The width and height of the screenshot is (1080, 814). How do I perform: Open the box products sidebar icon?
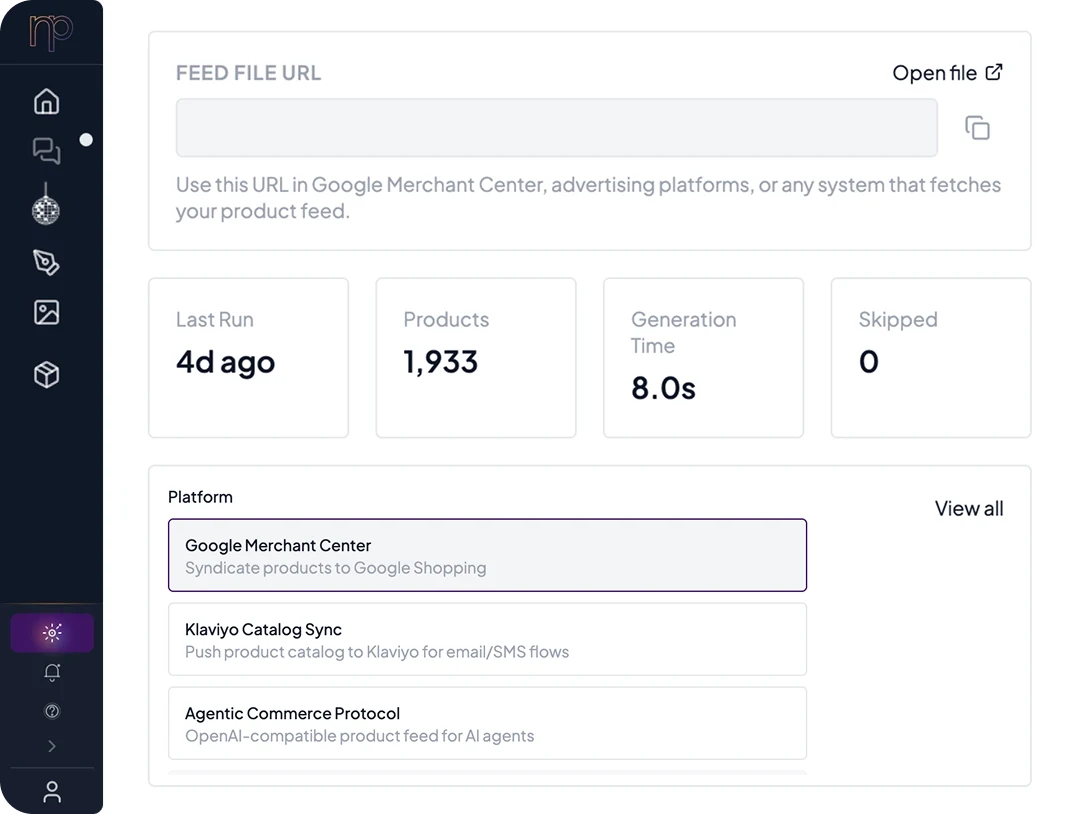47,375
